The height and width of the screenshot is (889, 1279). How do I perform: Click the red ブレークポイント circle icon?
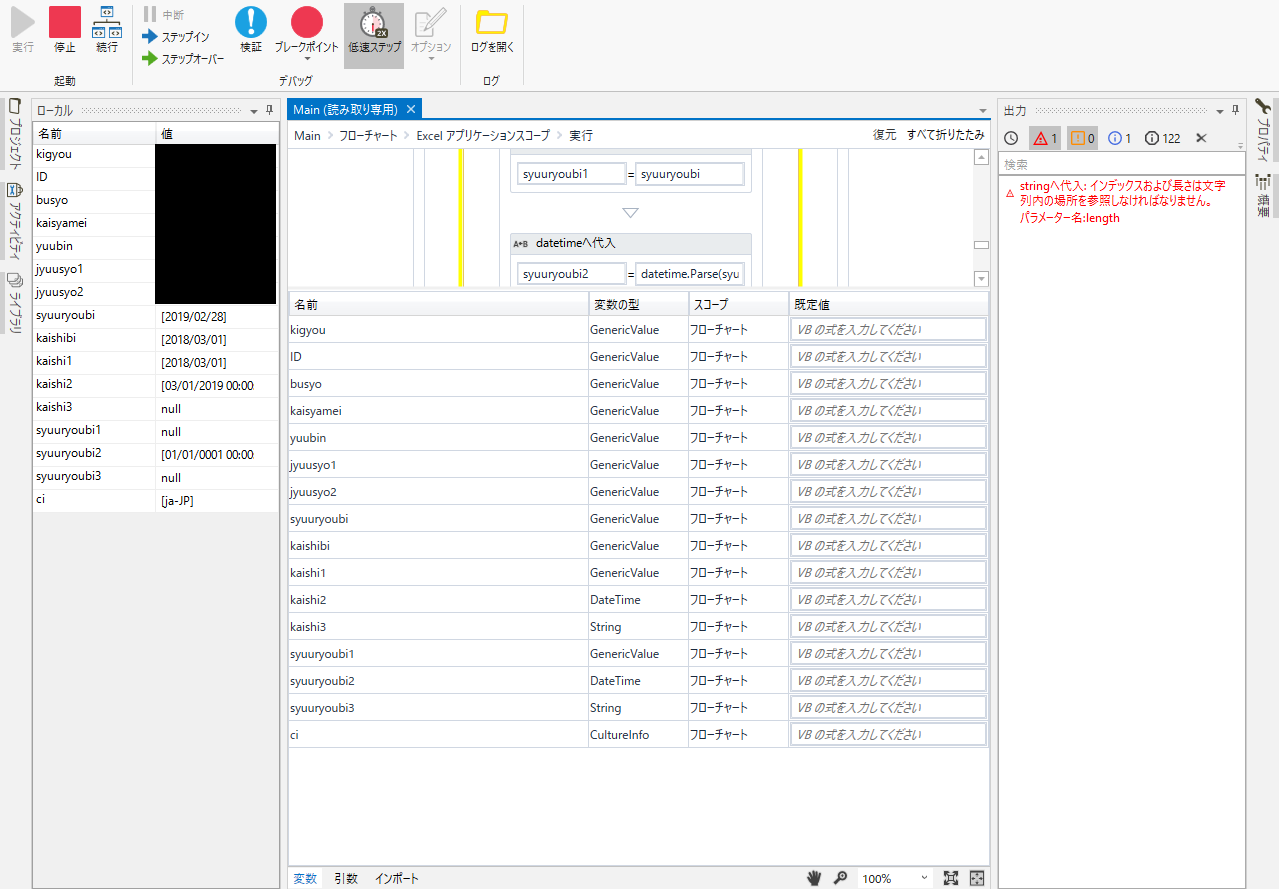click(x=307, y=22)
